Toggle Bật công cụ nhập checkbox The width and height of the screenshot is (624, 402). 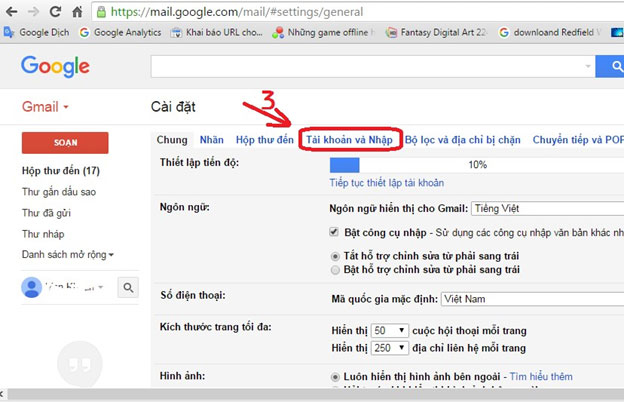click(334, 232)
